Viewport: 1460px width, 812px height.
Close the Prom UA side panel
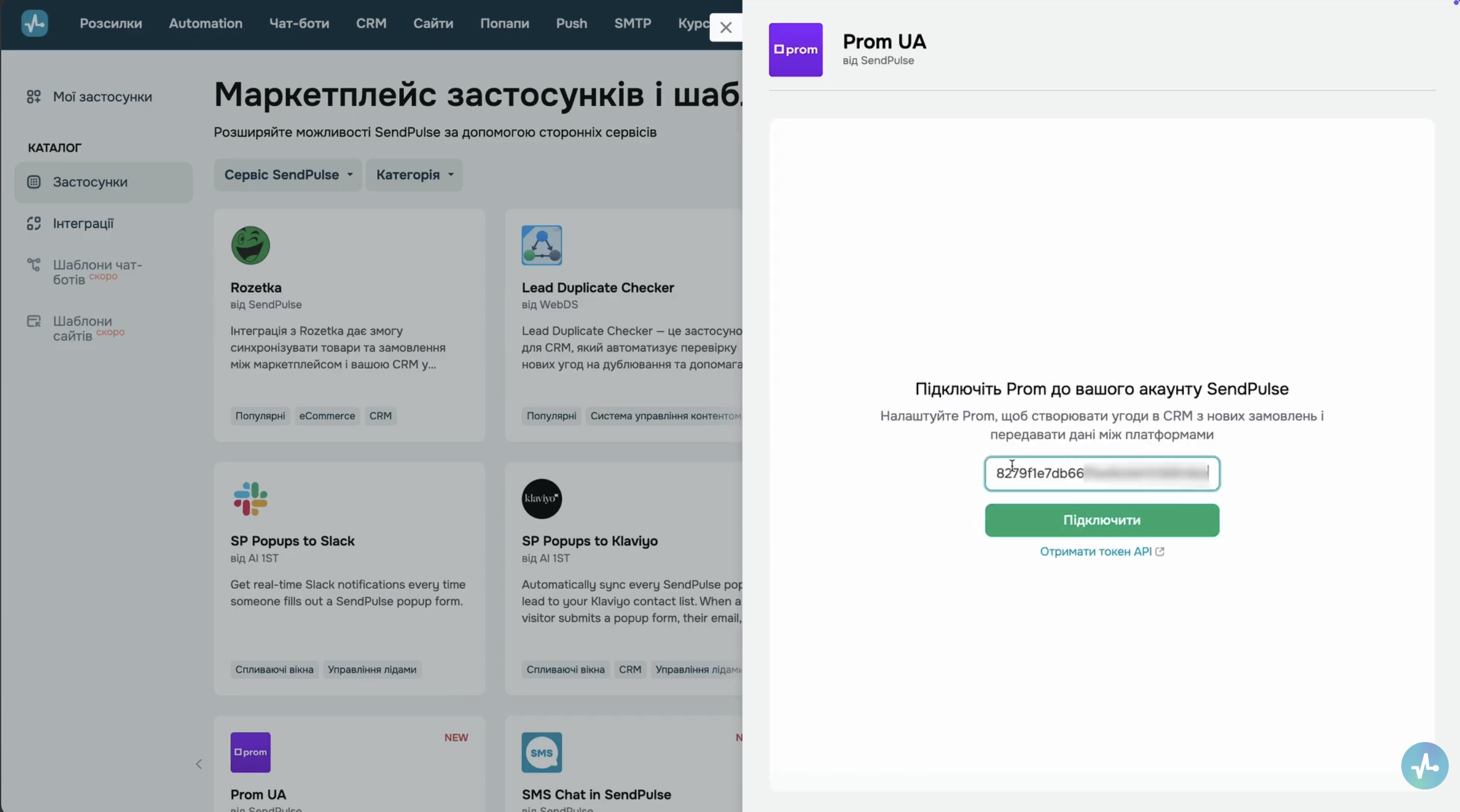tap(725, 27)
